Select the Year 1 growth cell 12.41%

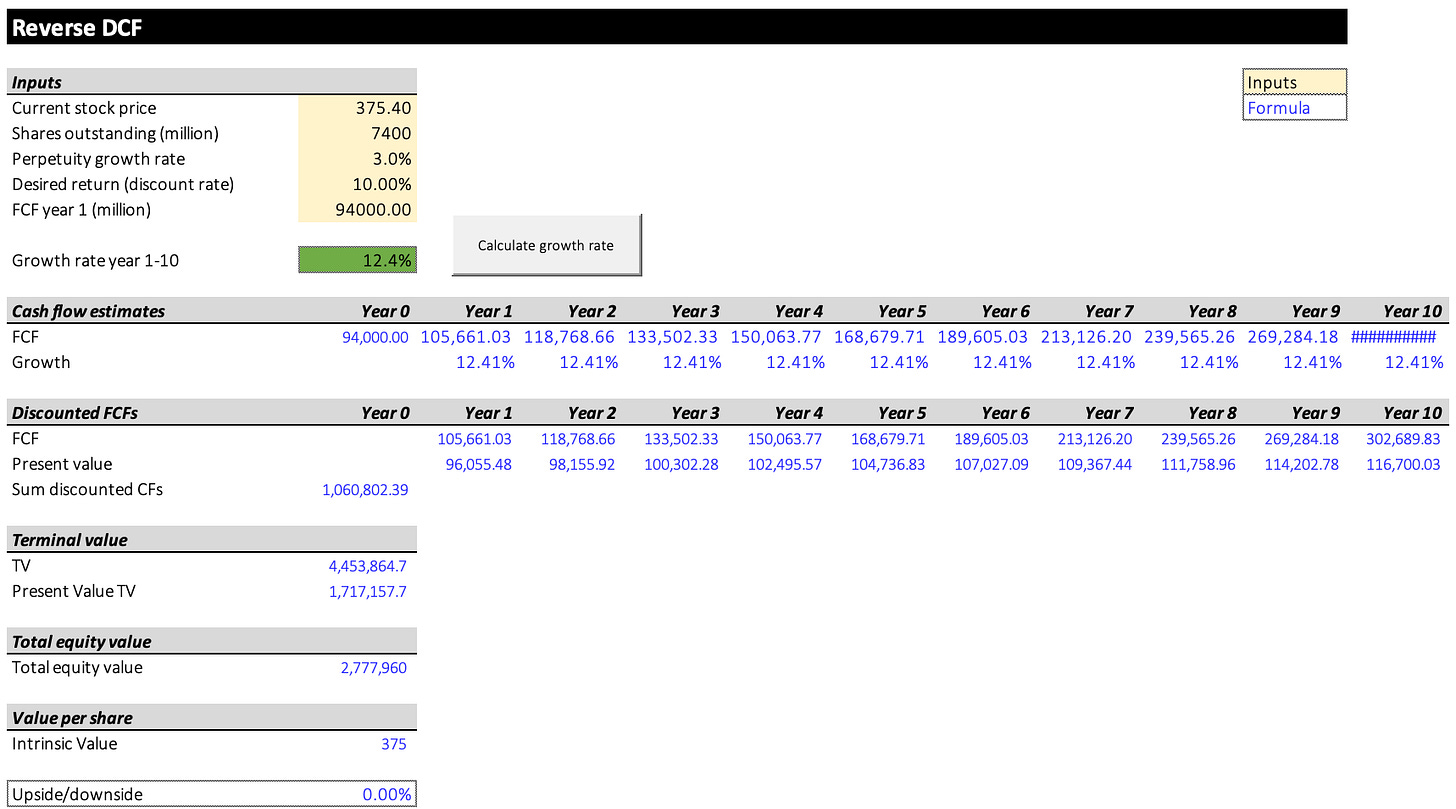click(486, 362)
